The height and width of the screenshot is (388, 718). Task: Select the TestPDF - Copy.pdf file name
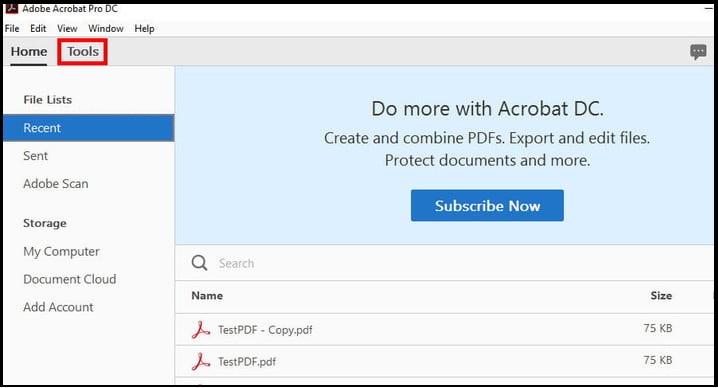[x=265, y=330]
